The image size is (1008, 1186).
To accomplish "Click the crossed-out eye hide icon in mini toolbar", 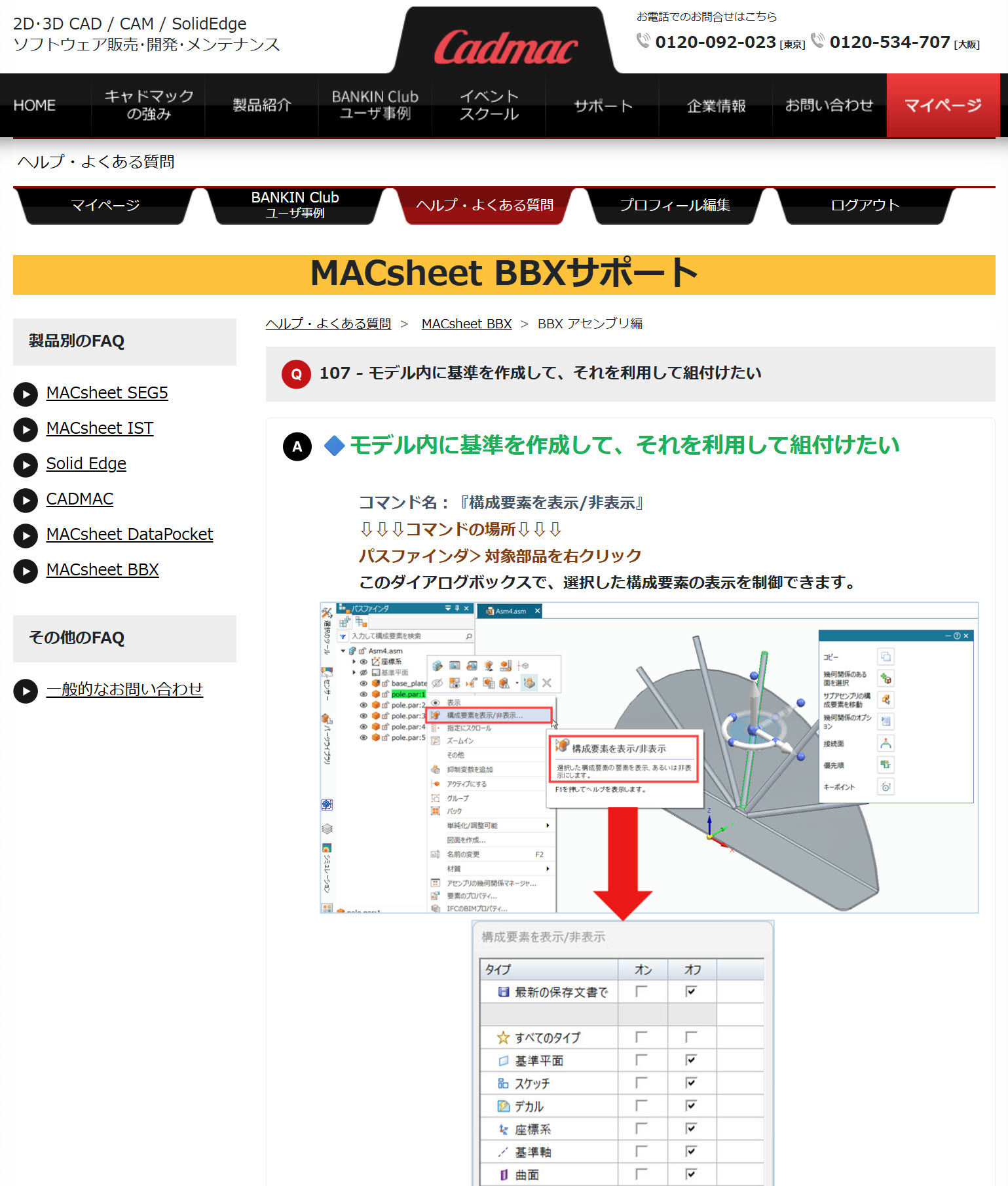I will pos(438,683).
